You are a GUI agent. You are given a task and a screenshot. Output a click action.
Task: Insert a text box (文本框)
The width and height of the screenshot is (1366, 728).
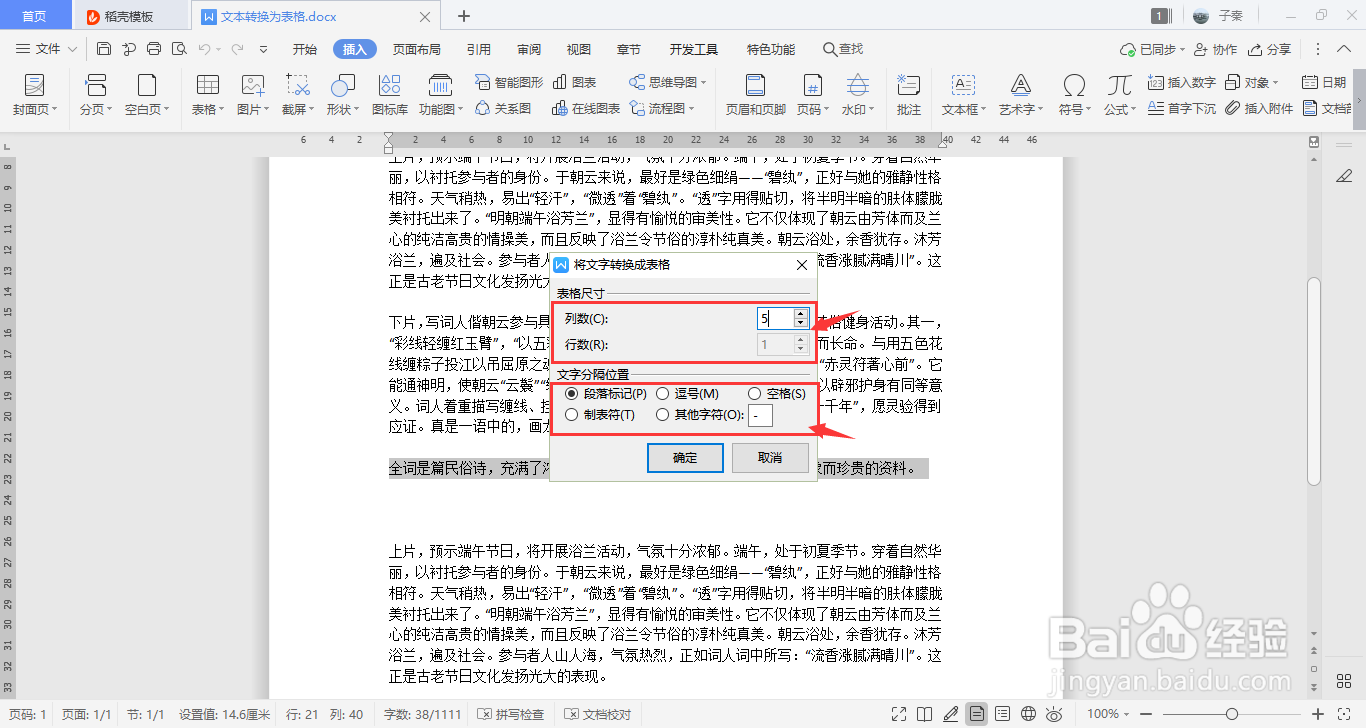coord(964,95)
